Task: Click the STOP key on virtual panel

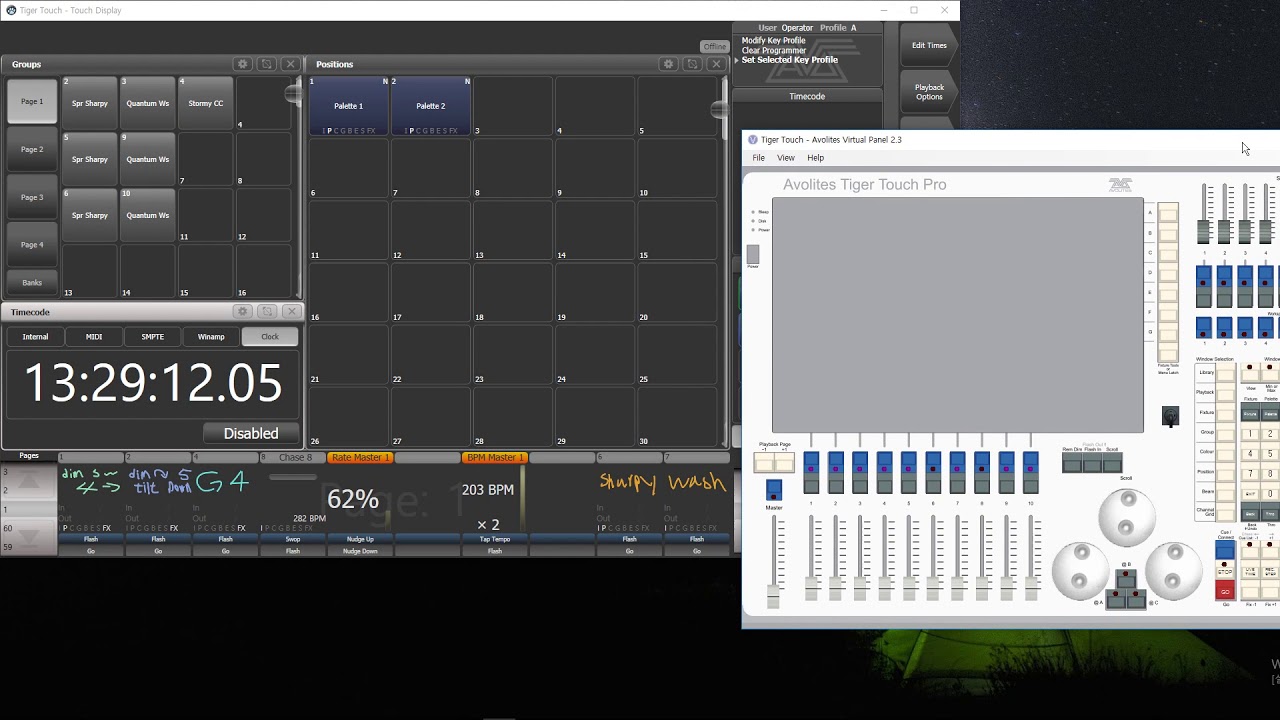Action: (x=1225, y=571)
